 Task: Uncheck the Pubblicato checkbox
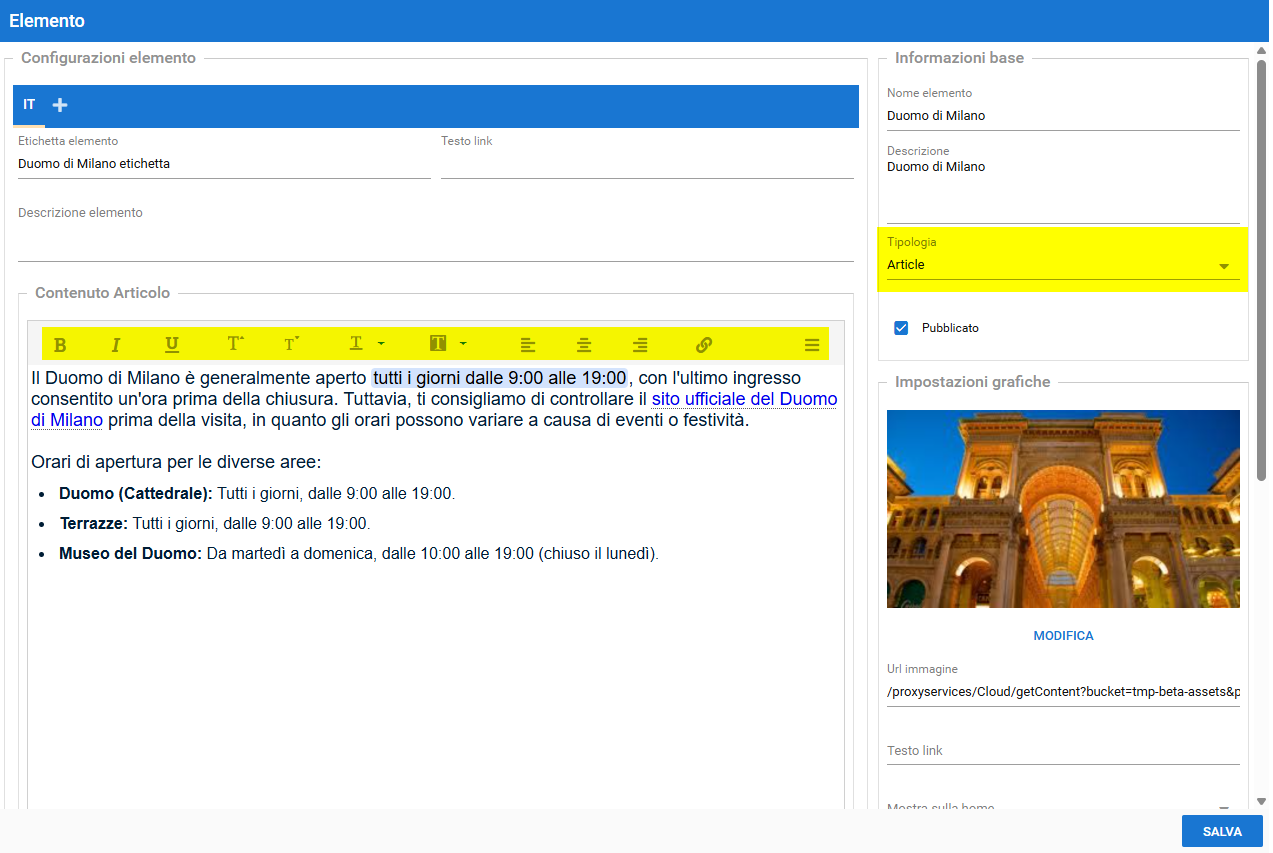tap(901, 328)
